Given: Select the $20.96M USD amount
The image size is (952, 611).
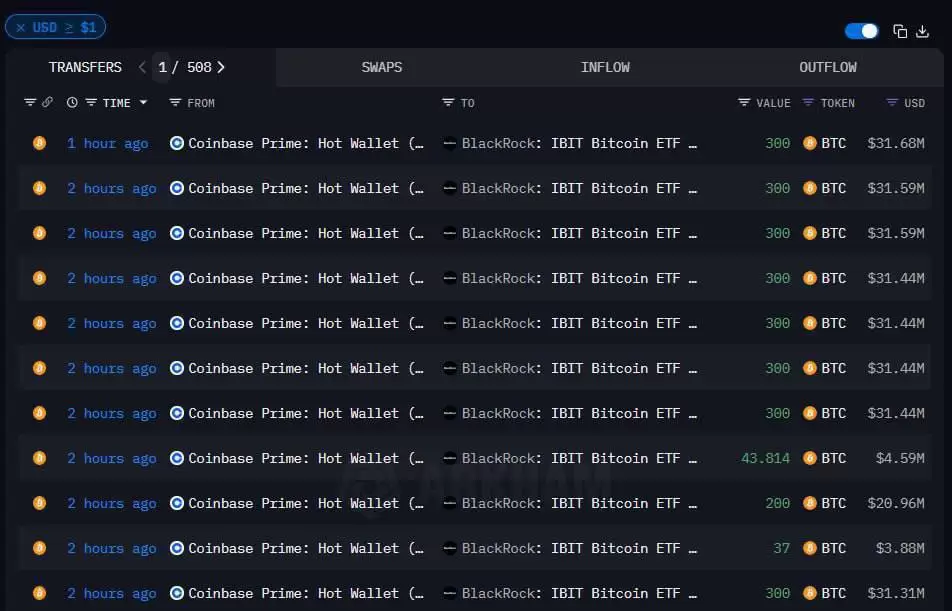Looking at the screenshot, I should coord(896,503).
